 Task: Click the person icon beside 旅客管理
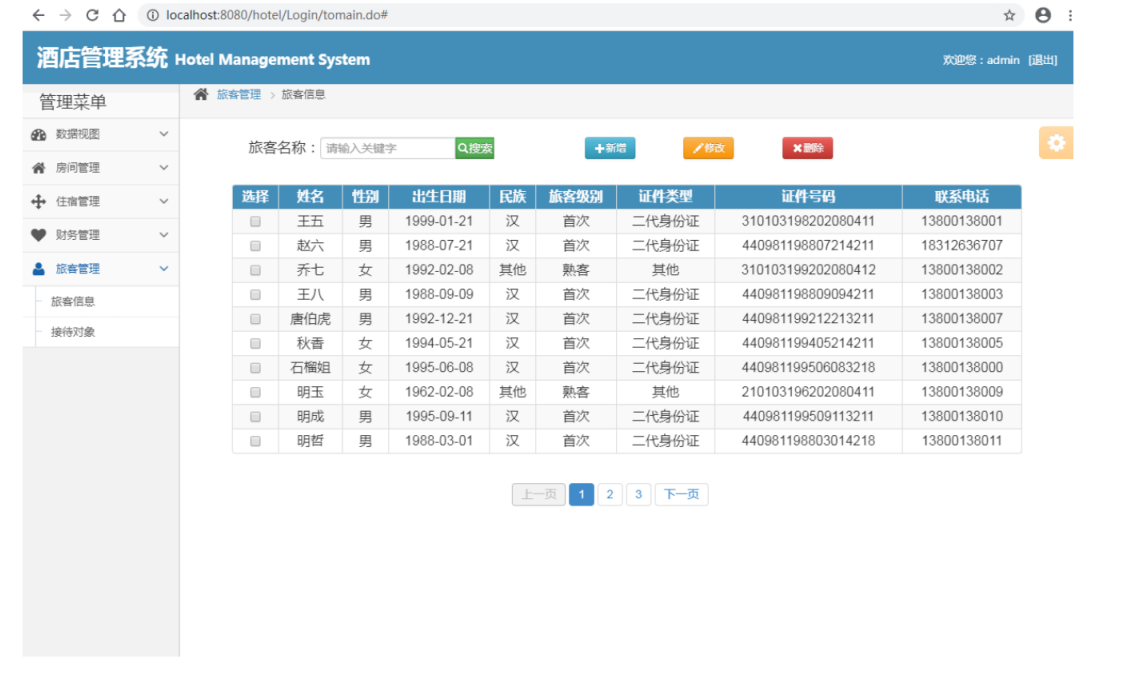tap(39, 269)
